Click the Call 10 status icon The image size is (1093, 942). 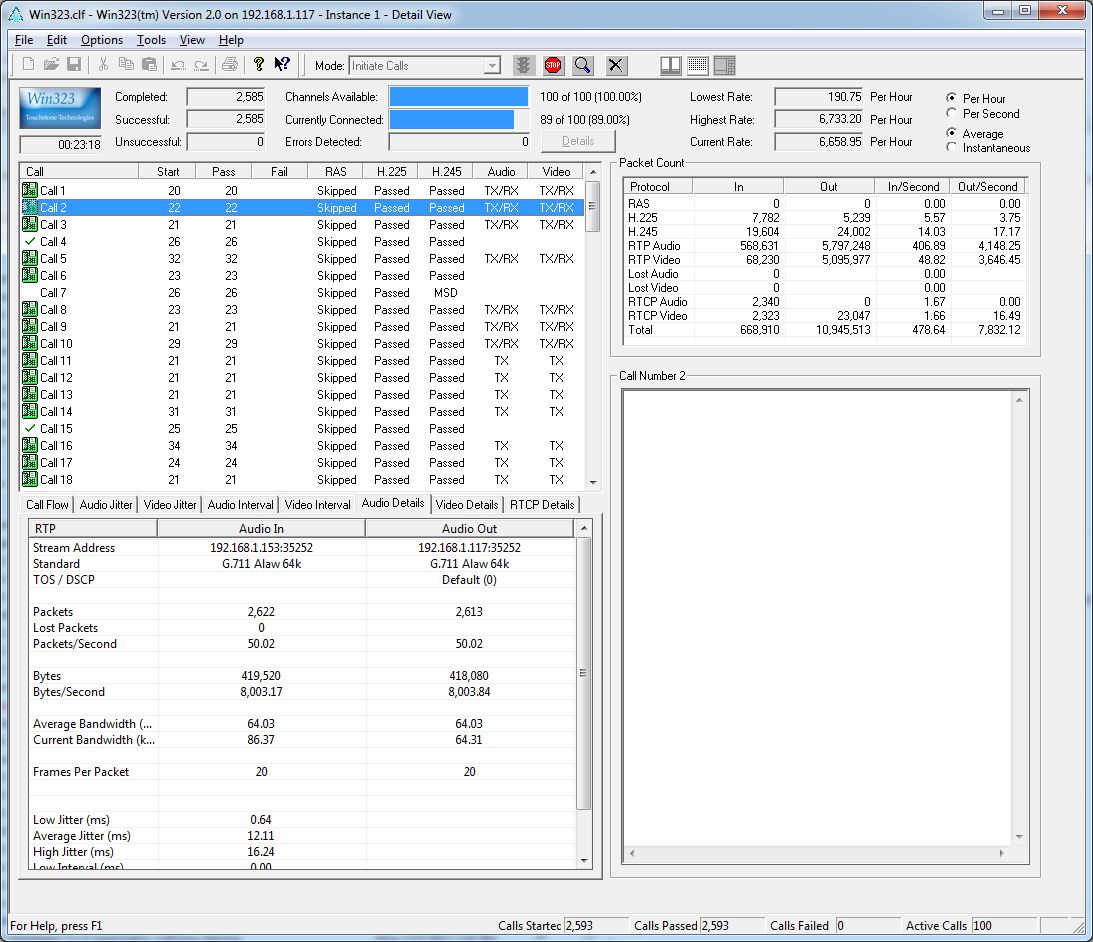[x=30, y=343]
